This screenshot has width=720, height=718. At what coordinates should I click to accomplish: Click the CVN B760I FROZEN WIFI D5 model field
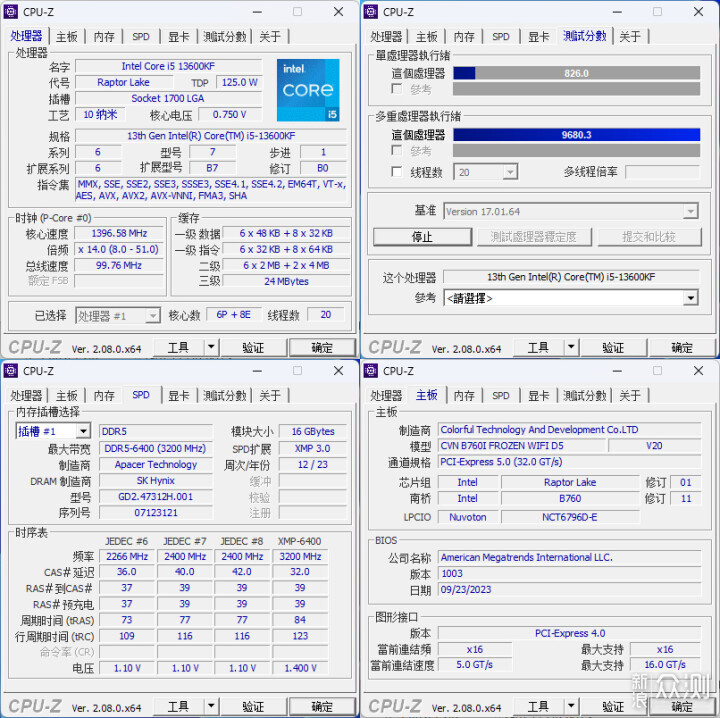522,446
